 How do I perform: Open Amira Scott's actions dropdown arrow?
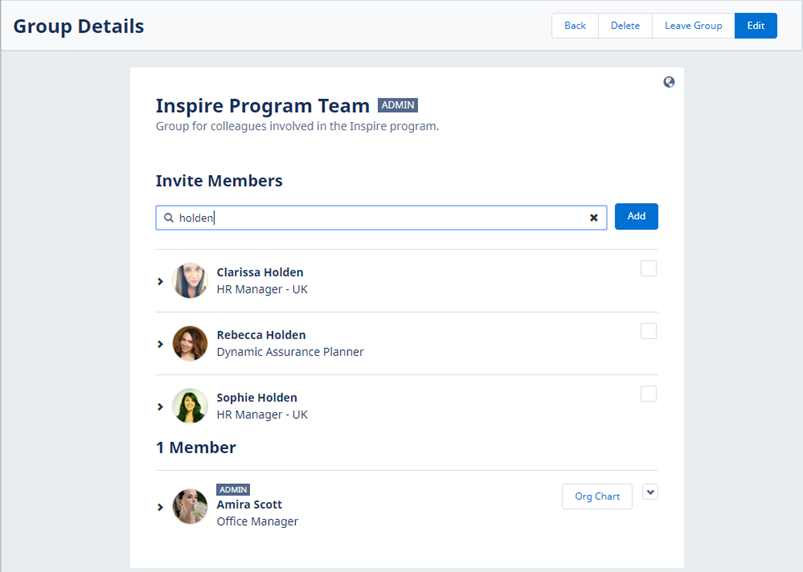(650, 492)
